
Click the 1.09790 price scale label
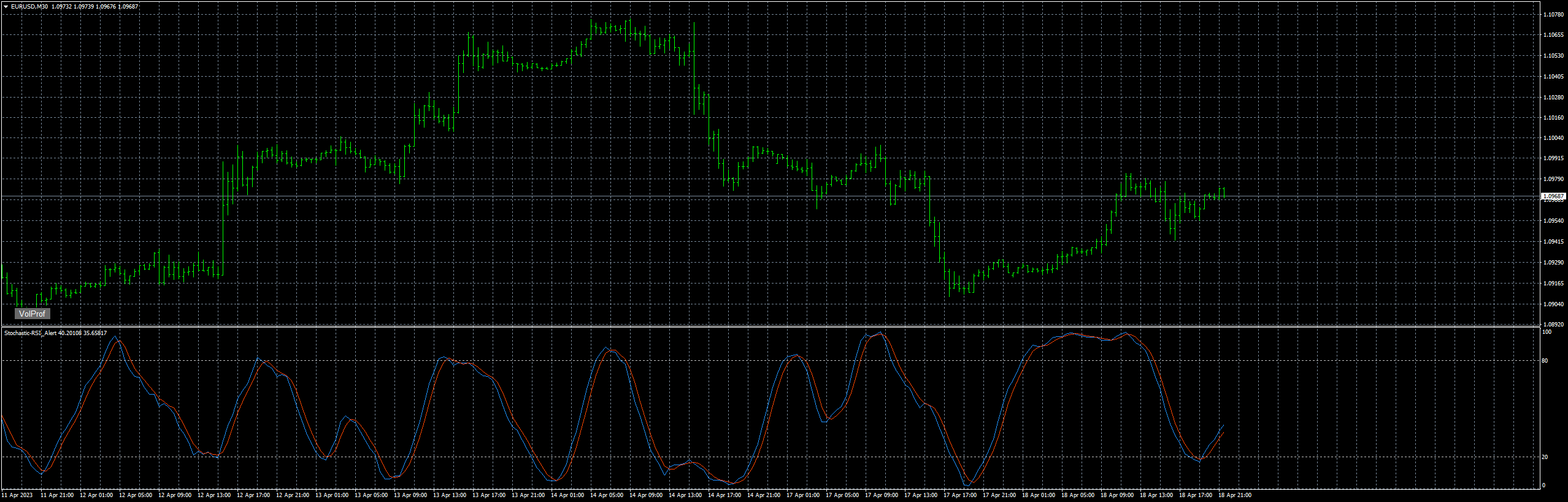point(1553,179)
